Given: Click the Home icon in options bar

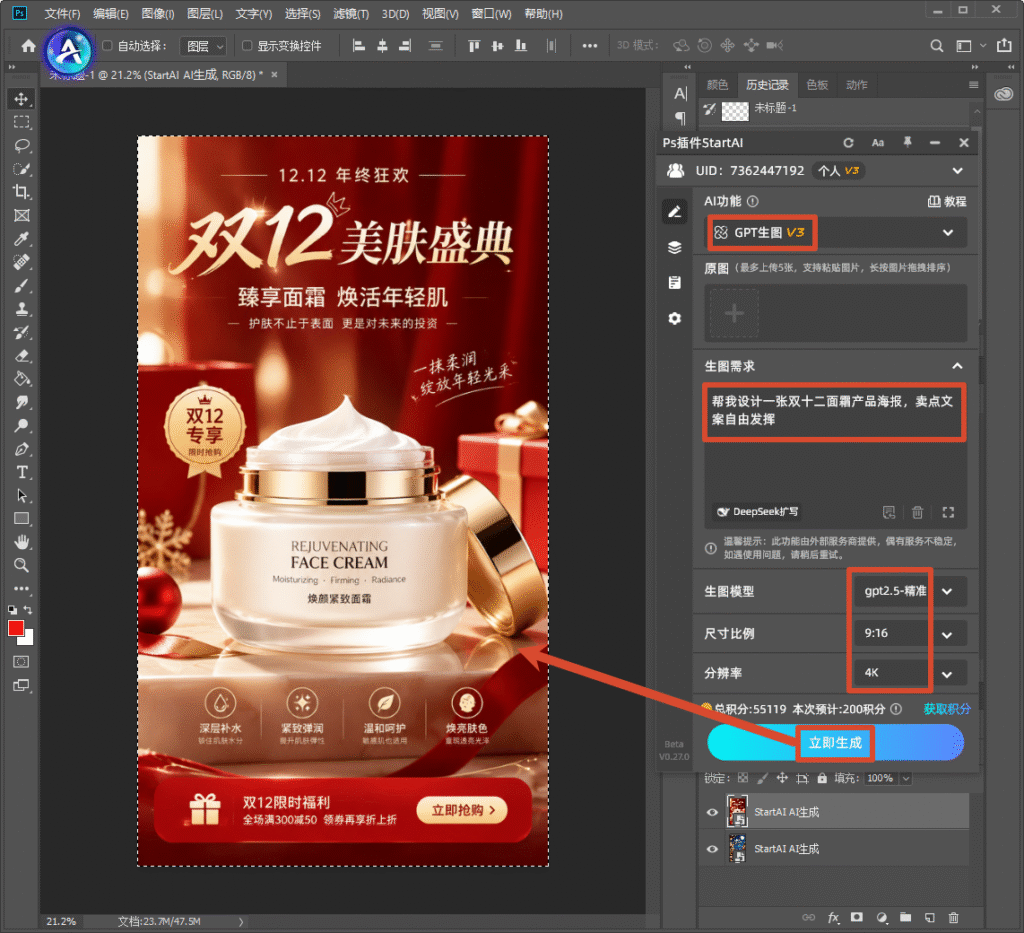Looking at the screenshot, I should (28, 46).
